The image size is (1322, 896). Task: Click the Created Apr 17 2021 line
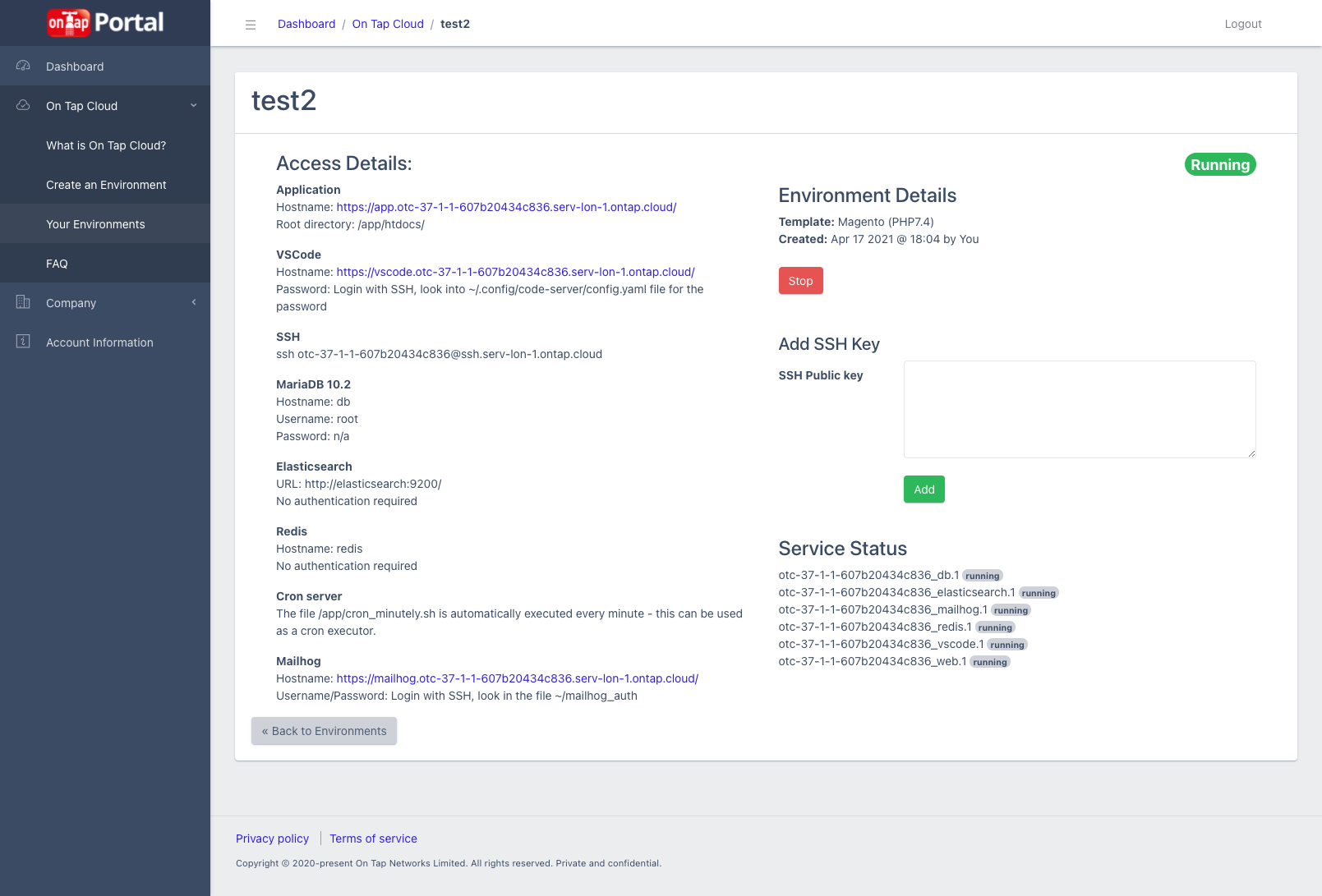(878, 239)
